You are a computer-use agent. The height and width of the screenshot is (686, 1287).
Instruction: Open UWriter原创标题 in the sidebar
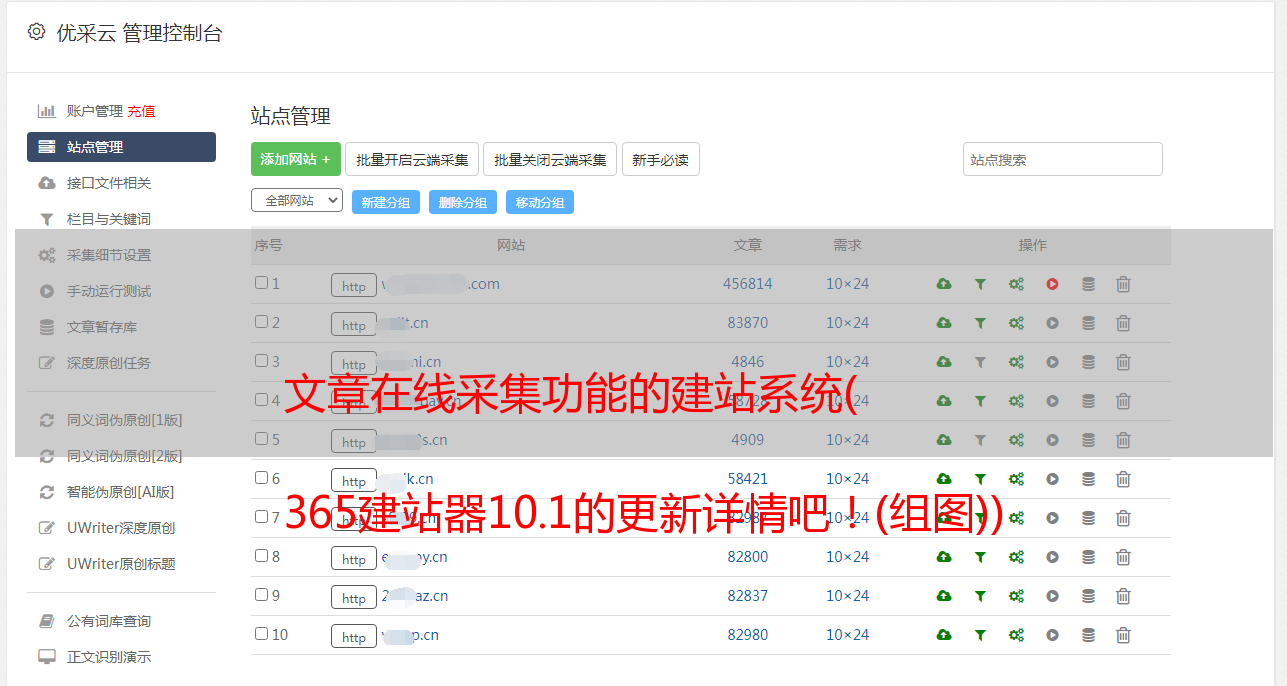(x=121, y=564)
